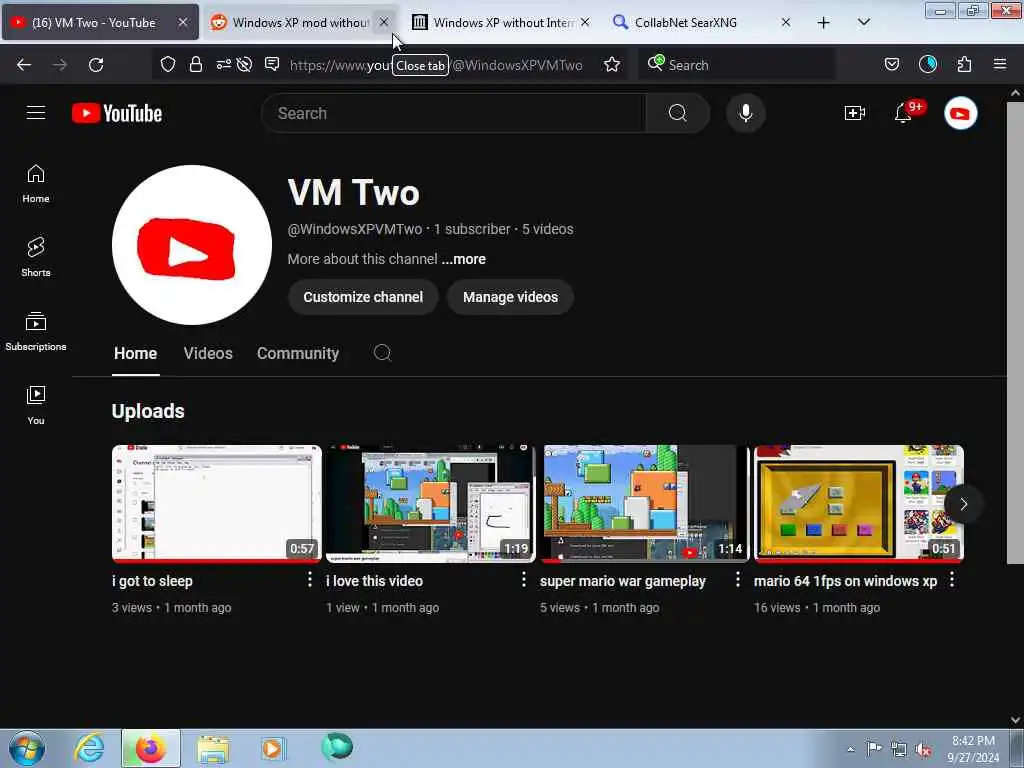Open 'mario 64 1fps on windows xp' title
This screenshot has height=768, width=1024.
tap(845, 581)
